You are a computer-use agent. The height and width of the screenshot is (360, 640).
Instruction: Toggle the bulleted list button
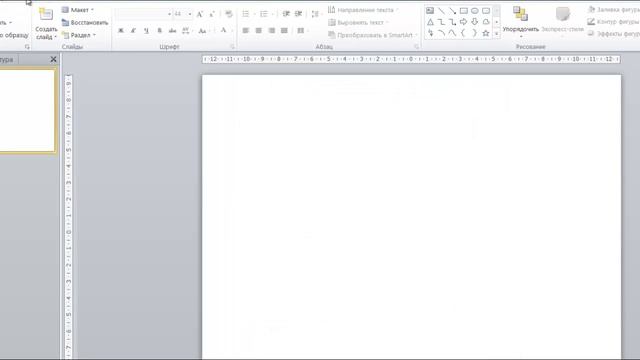click(246, 14)
